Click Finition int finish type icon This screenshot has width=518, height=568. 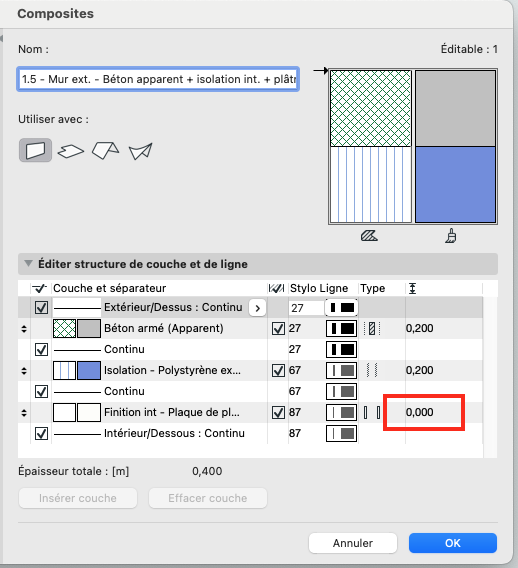(372, 413)
